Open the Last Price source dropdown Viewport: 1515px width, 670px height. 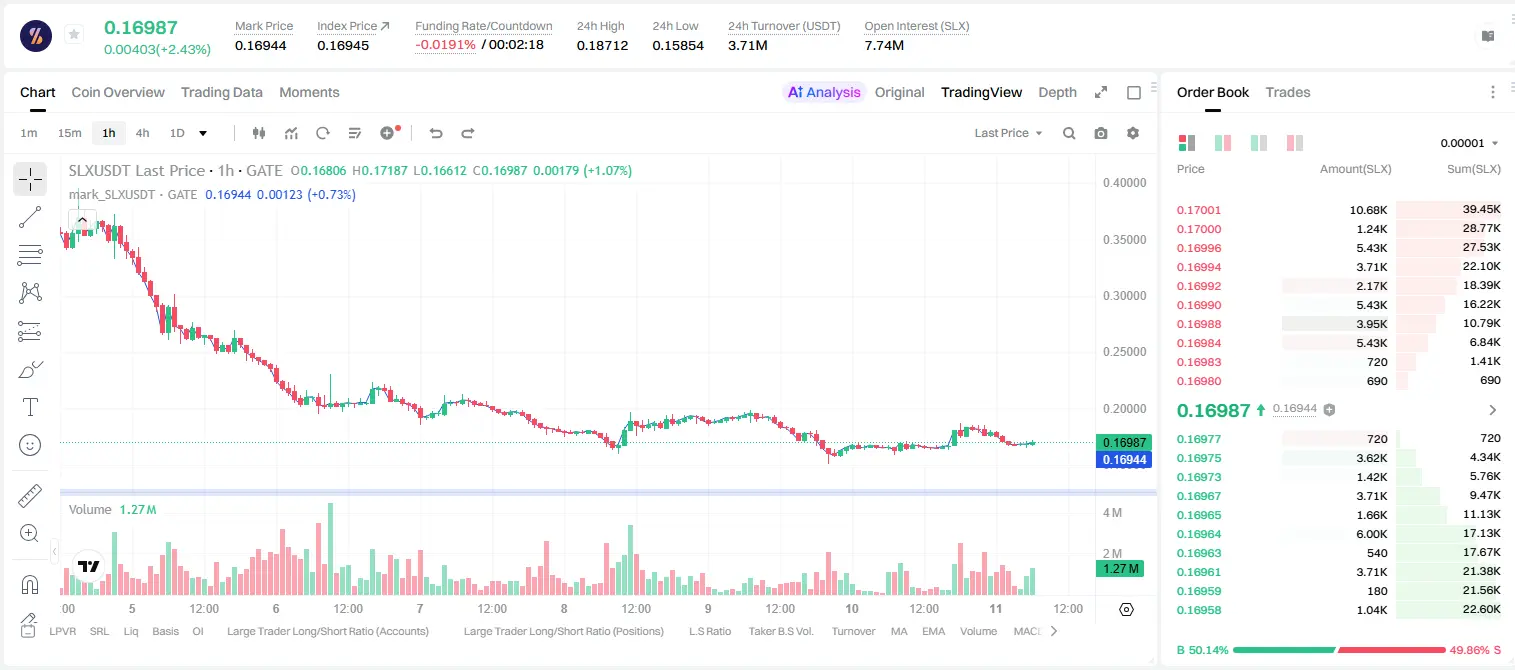1008,133
